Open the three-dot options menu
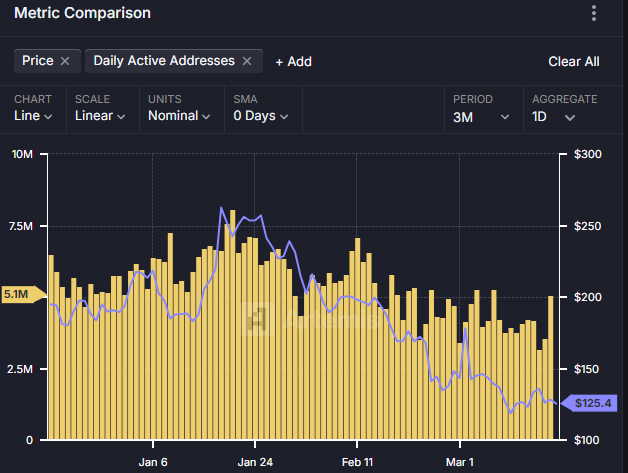The height and width of the screenshot is (473, 628). [594, 13]
